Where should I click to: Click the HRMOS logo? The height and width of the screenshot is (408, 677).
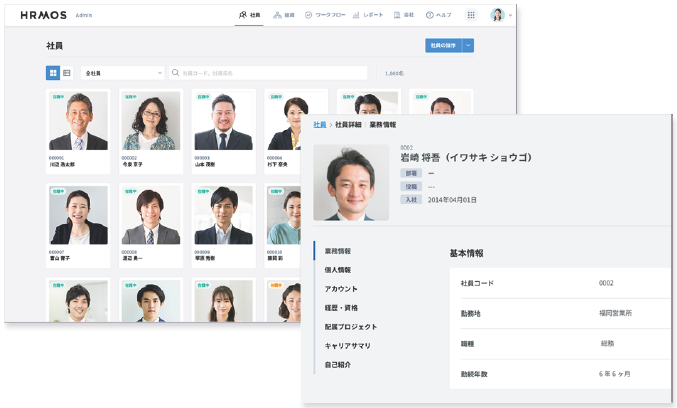(41, 15)
